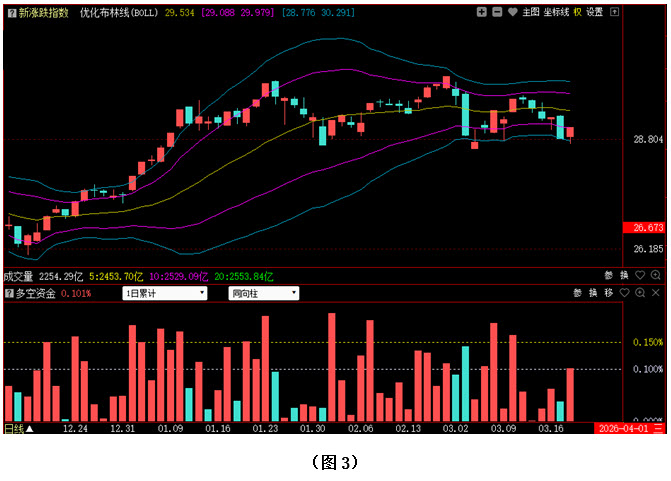Click the 优化布林线(BOLL) indicator label
671x481 pixels.
pos(119,12)
